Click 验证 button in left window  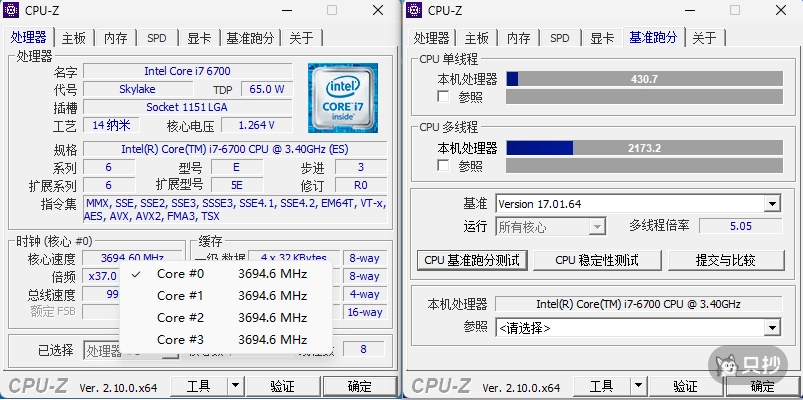point(282,386)
